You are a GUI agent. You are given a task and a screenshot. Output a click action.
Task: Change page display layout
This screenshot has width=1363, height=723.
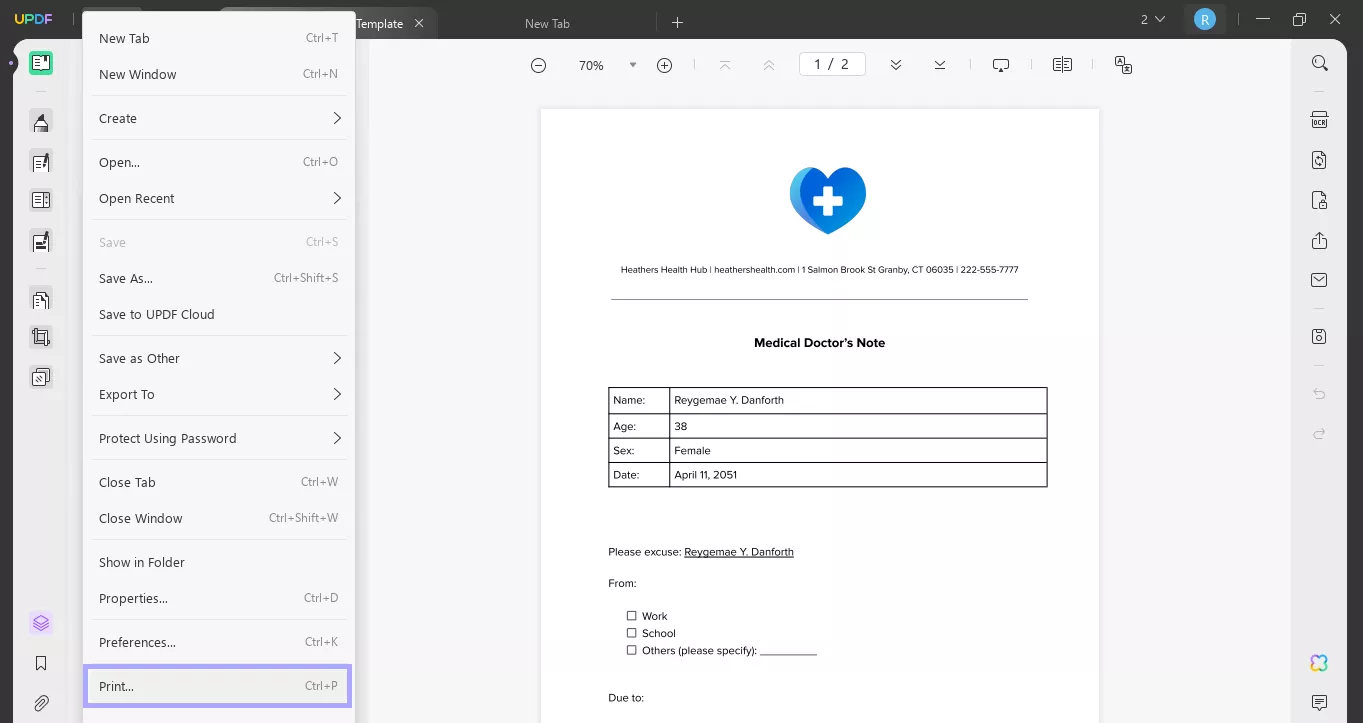pos(1062,65)
